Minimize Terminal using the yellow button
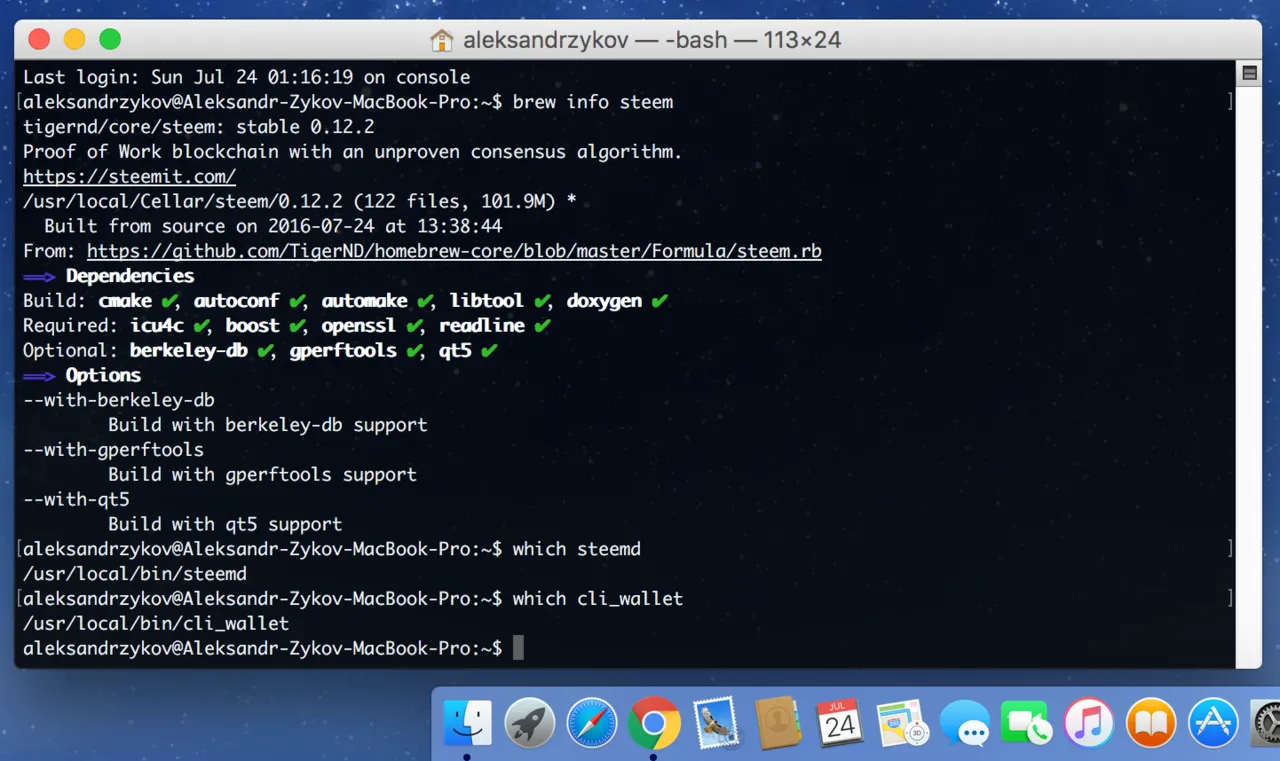1280x761 pixels. click(x=74, y=40)
